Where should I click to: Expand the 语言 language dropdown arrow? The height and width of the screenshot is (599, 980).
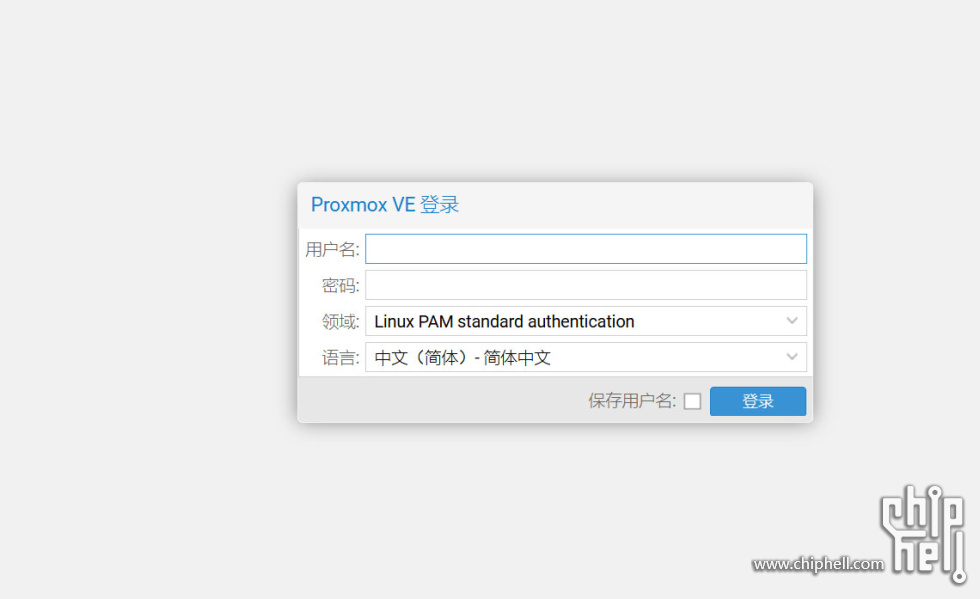click(792, 357)
